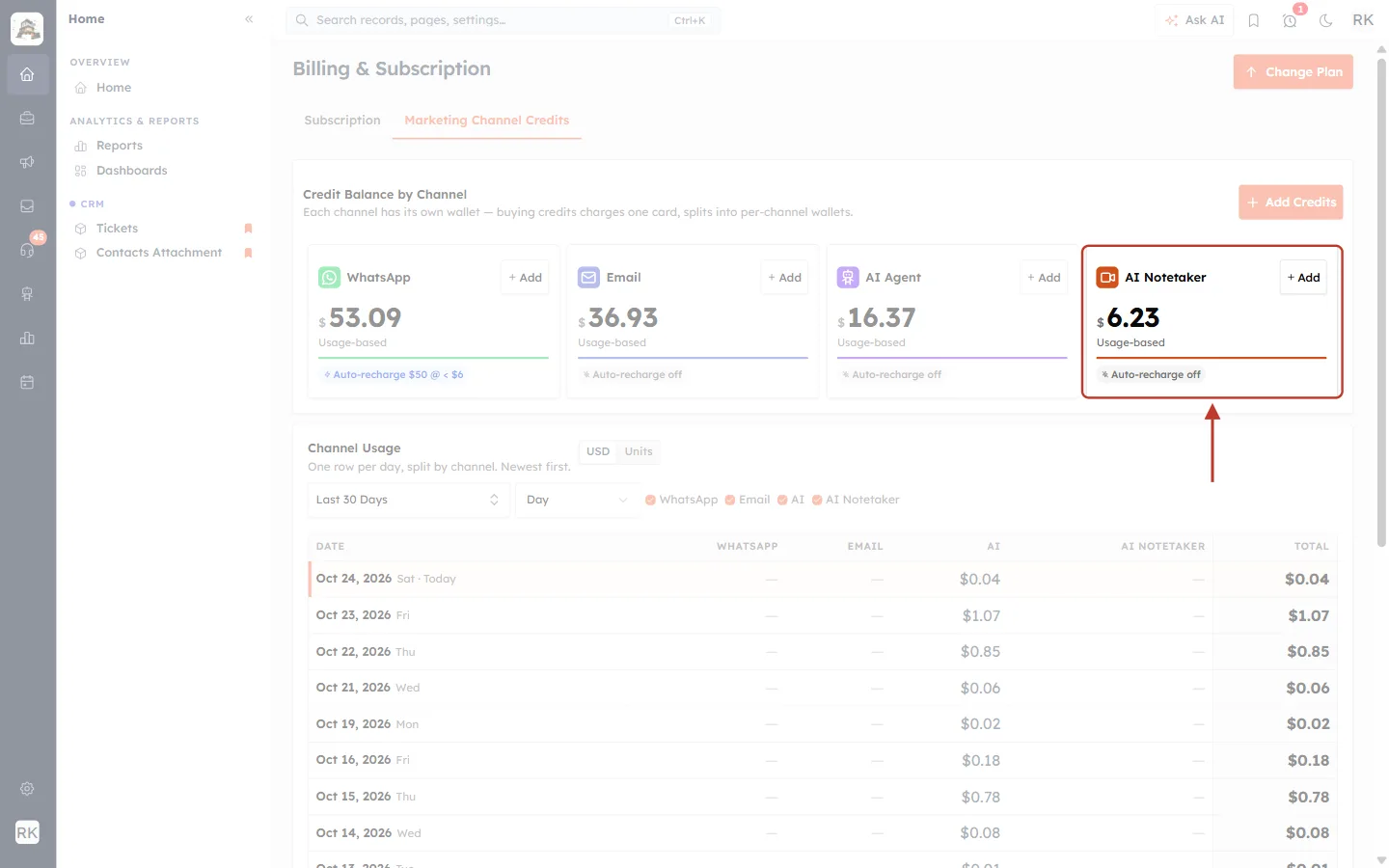Open the megaphone marketing icon in rail
The height and width of the screenshot is (868, 1389).
[27, 162]
